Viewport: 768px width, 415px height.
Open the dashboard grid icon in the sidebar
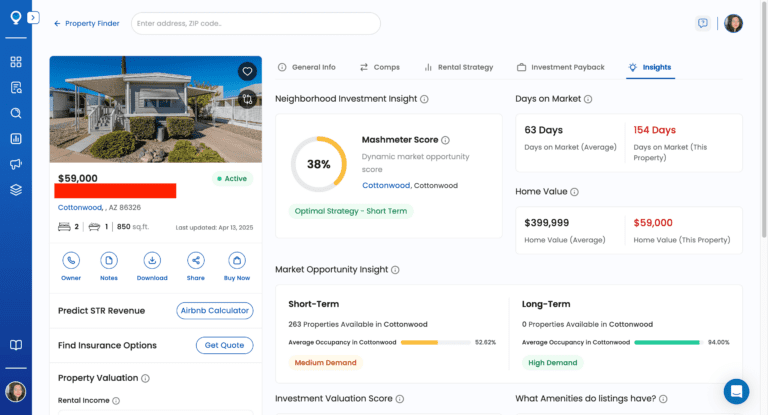[16, 62]
